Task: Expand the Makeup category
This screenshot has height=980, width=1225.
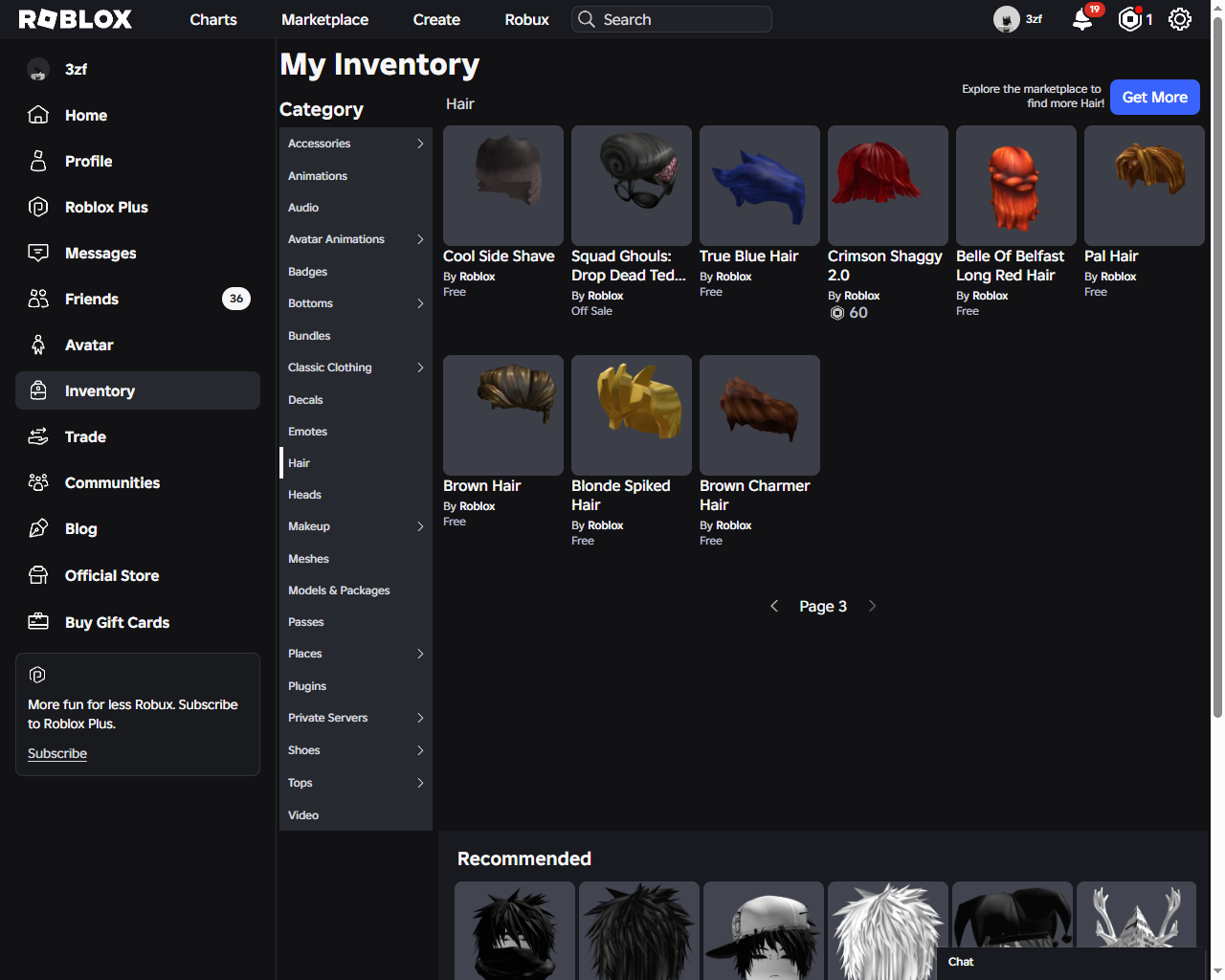Action: (420, 526)
